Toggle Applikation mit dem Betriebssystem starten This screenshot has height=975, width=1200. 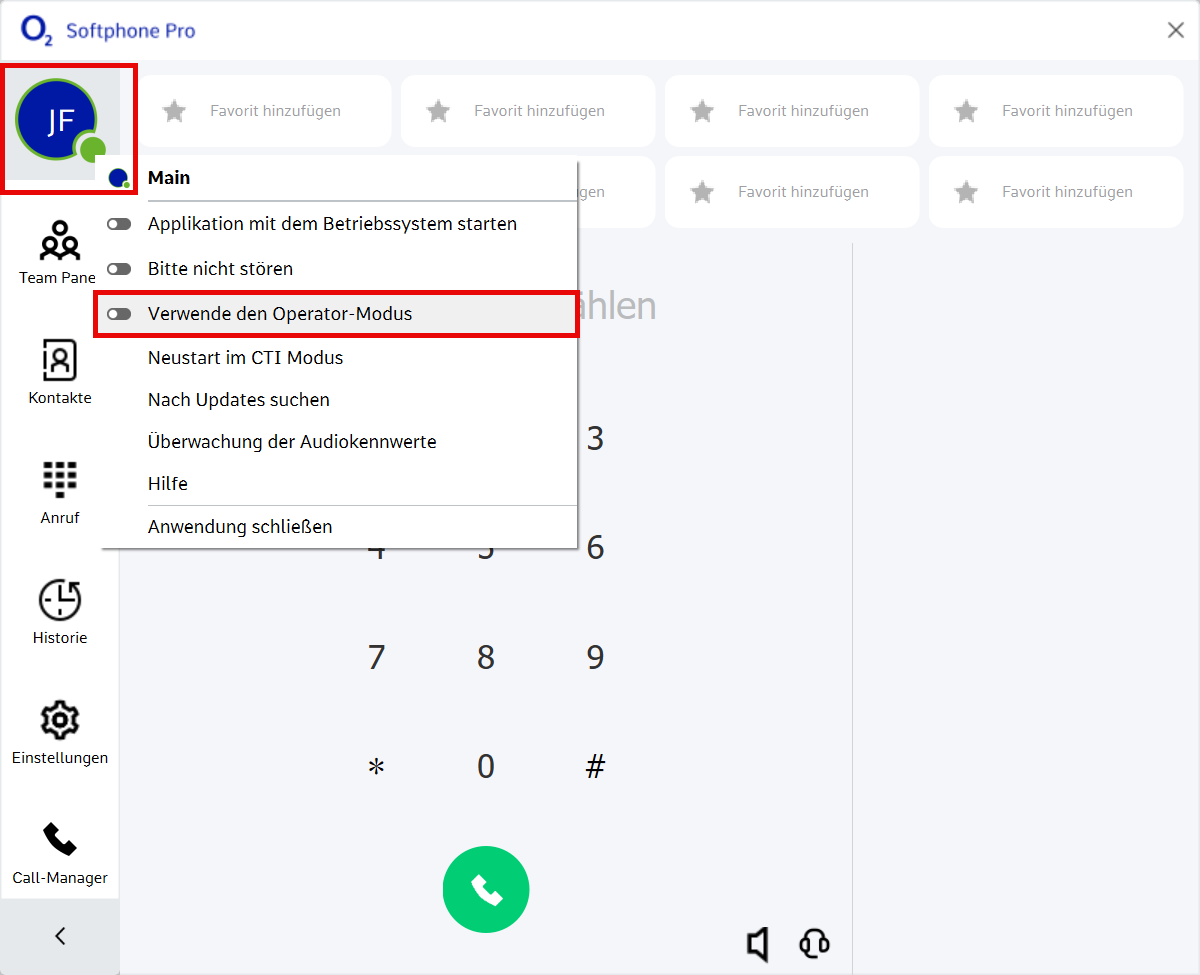(120, 224)
